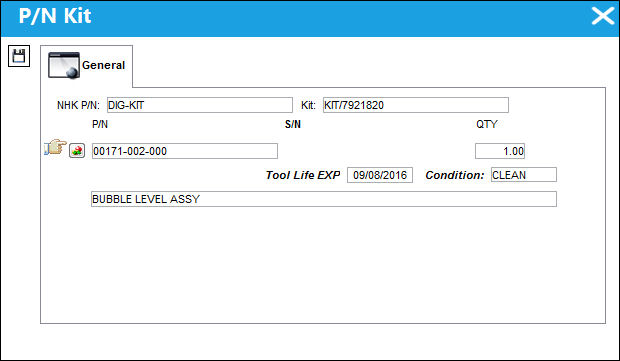Select the pointing hand row icon
This screenshot has width=620, height=361.
click(55, 147)
